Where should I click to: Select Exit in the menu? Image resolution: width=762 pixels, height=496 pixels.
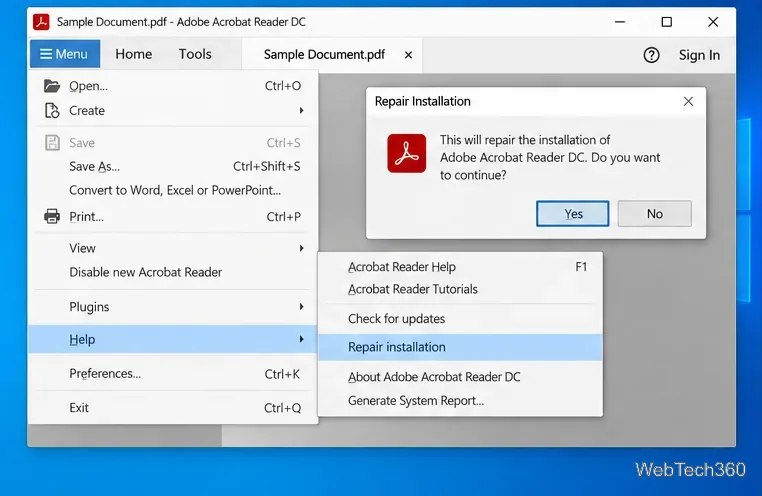click(173, 408)
